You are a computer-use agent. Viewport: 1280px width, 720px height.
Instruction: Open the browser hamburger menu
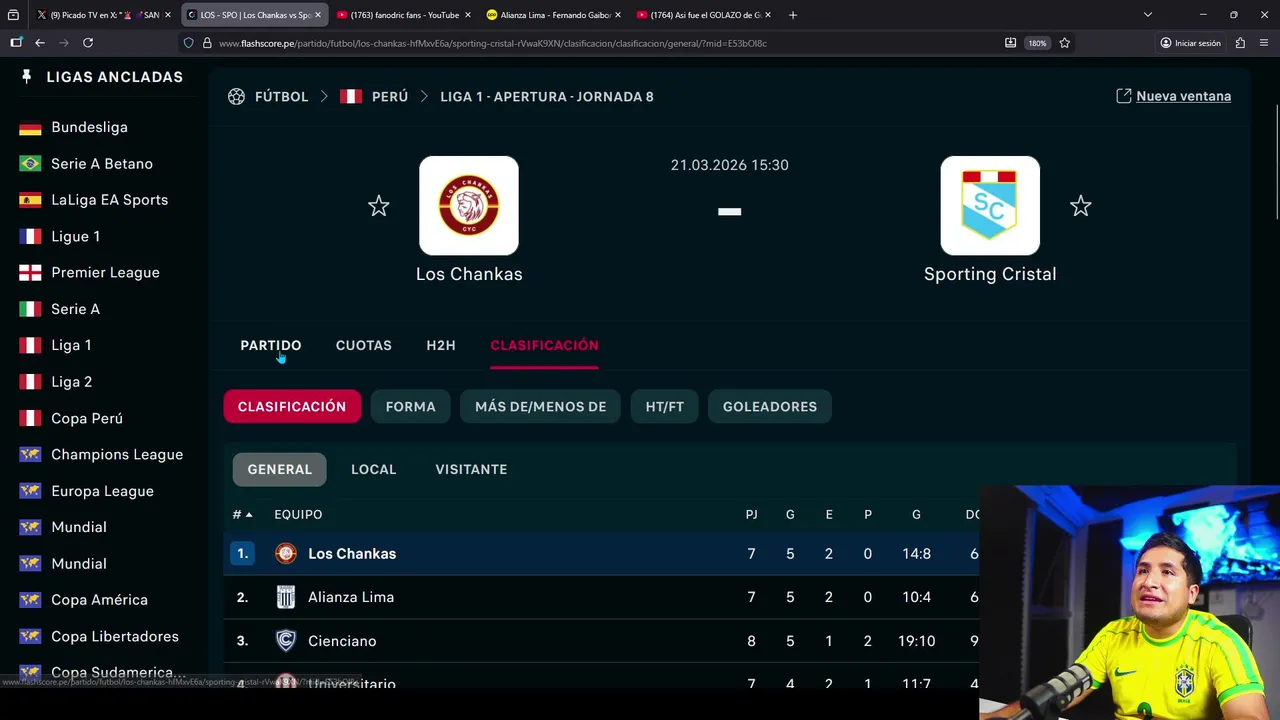pos(1264,43)
